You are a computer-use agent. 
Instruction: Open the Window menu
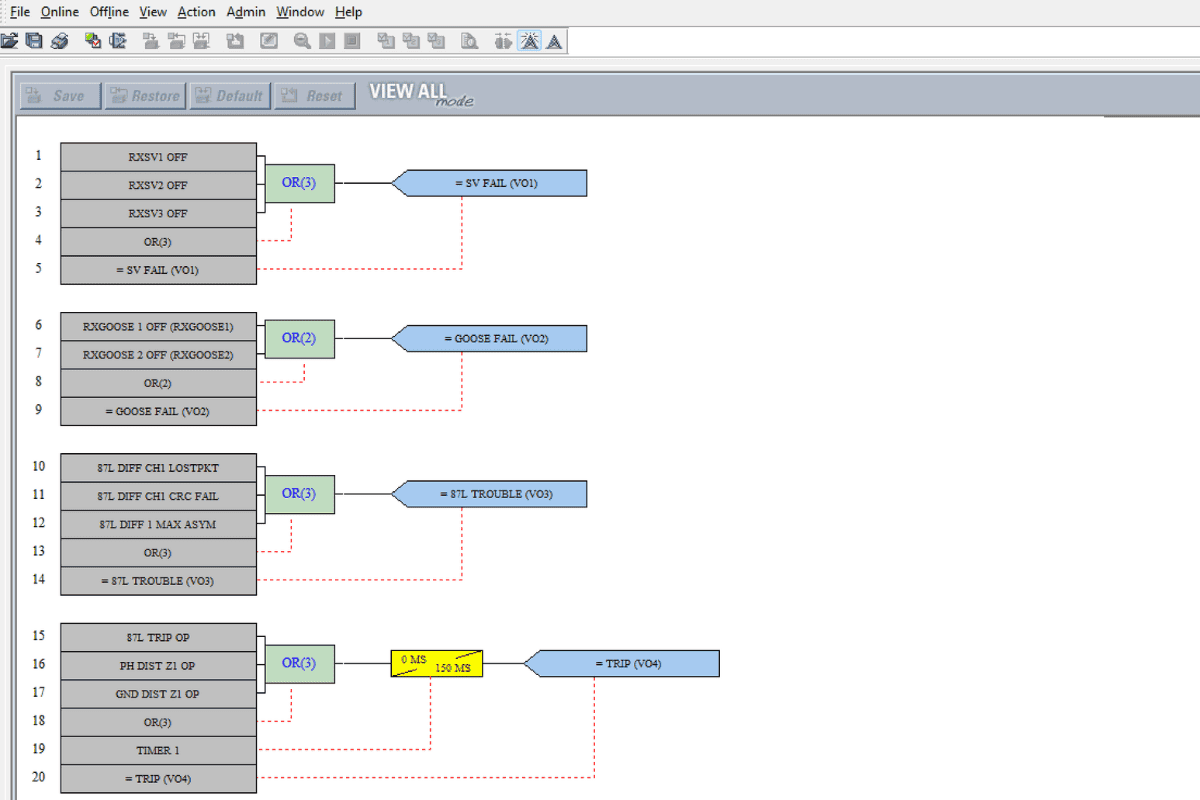tap(300, 12)
